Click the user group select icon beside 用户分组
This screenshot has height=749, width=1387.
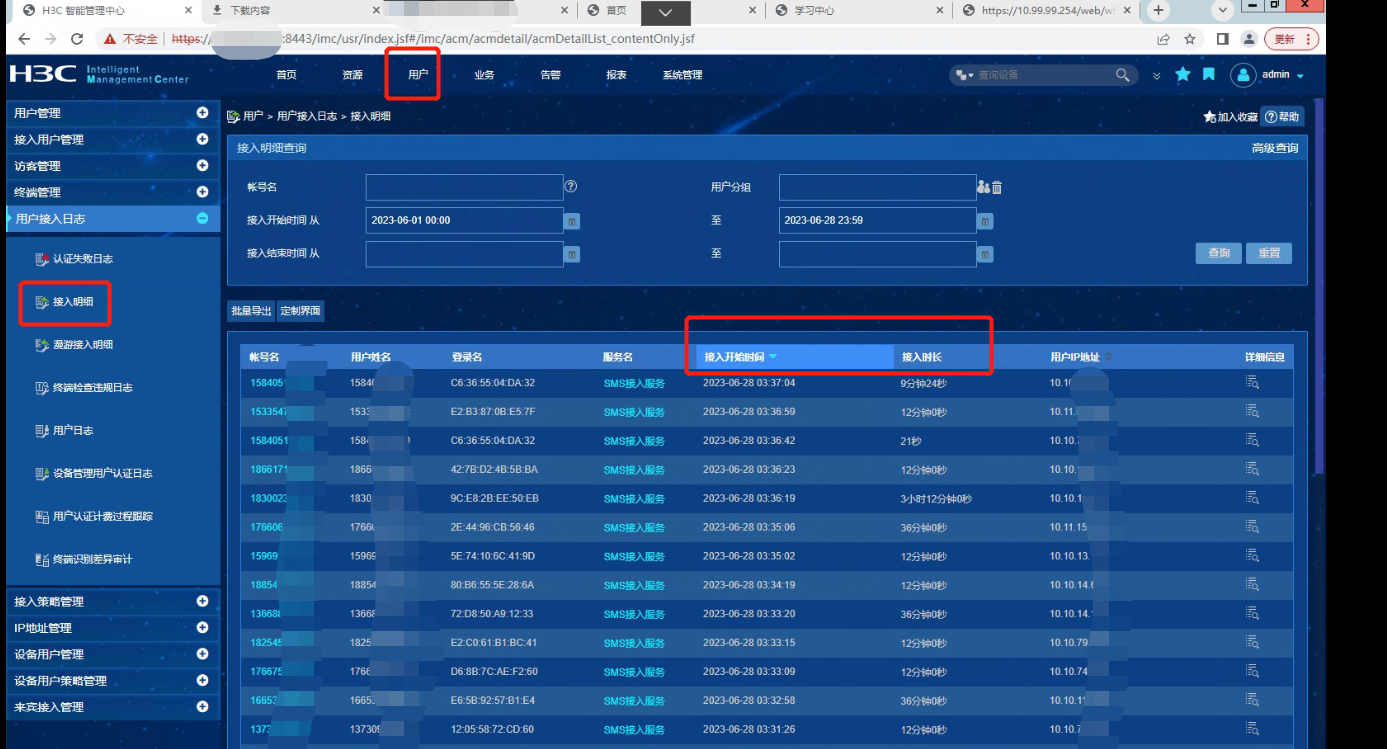(983, 187)
